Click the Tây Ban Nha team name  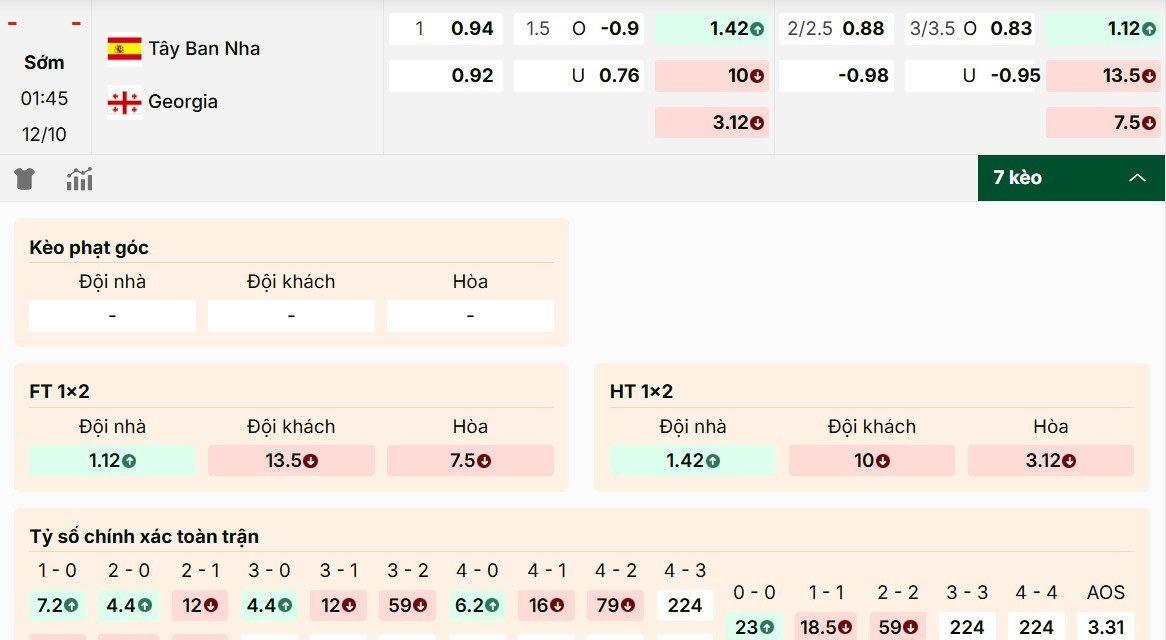(x=204, y=48)
